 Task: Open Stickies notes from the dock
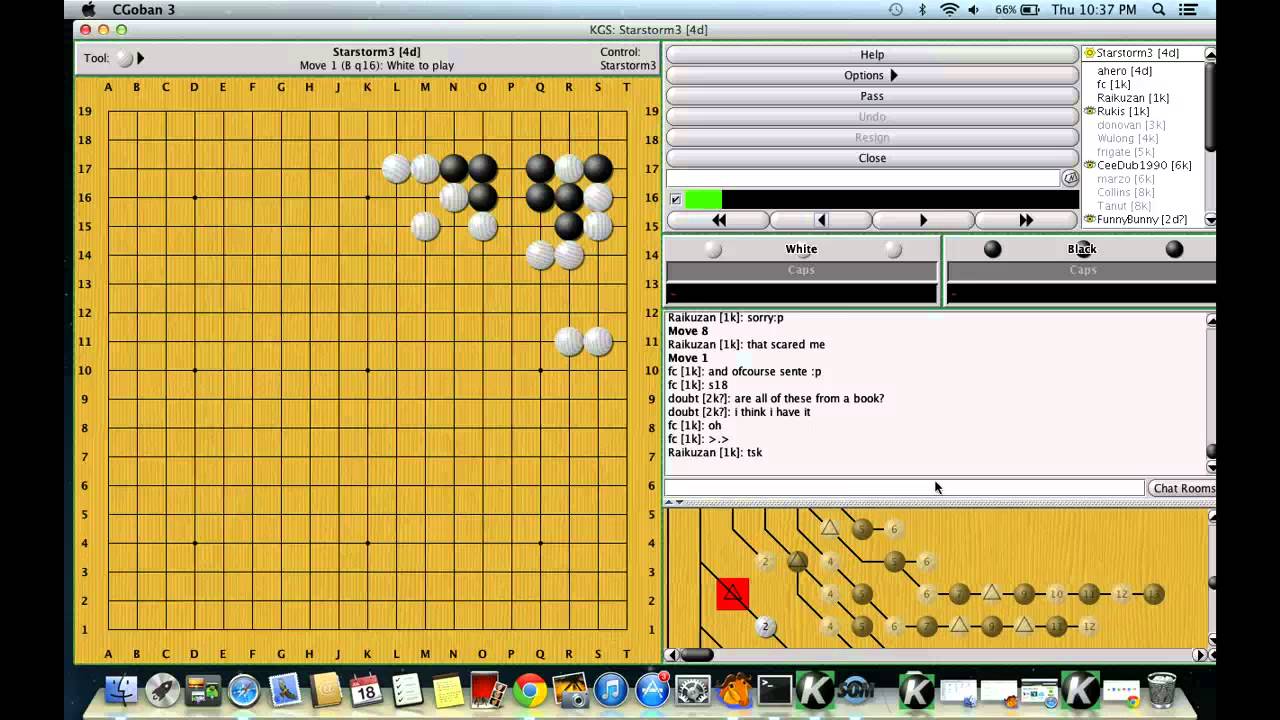(x=448, y=691)
